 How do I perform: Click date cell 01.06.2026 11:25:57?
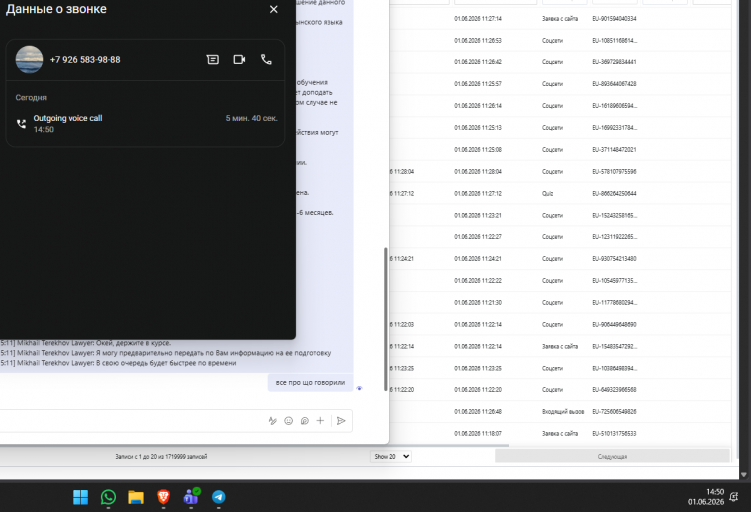click(x=478, y=84)
